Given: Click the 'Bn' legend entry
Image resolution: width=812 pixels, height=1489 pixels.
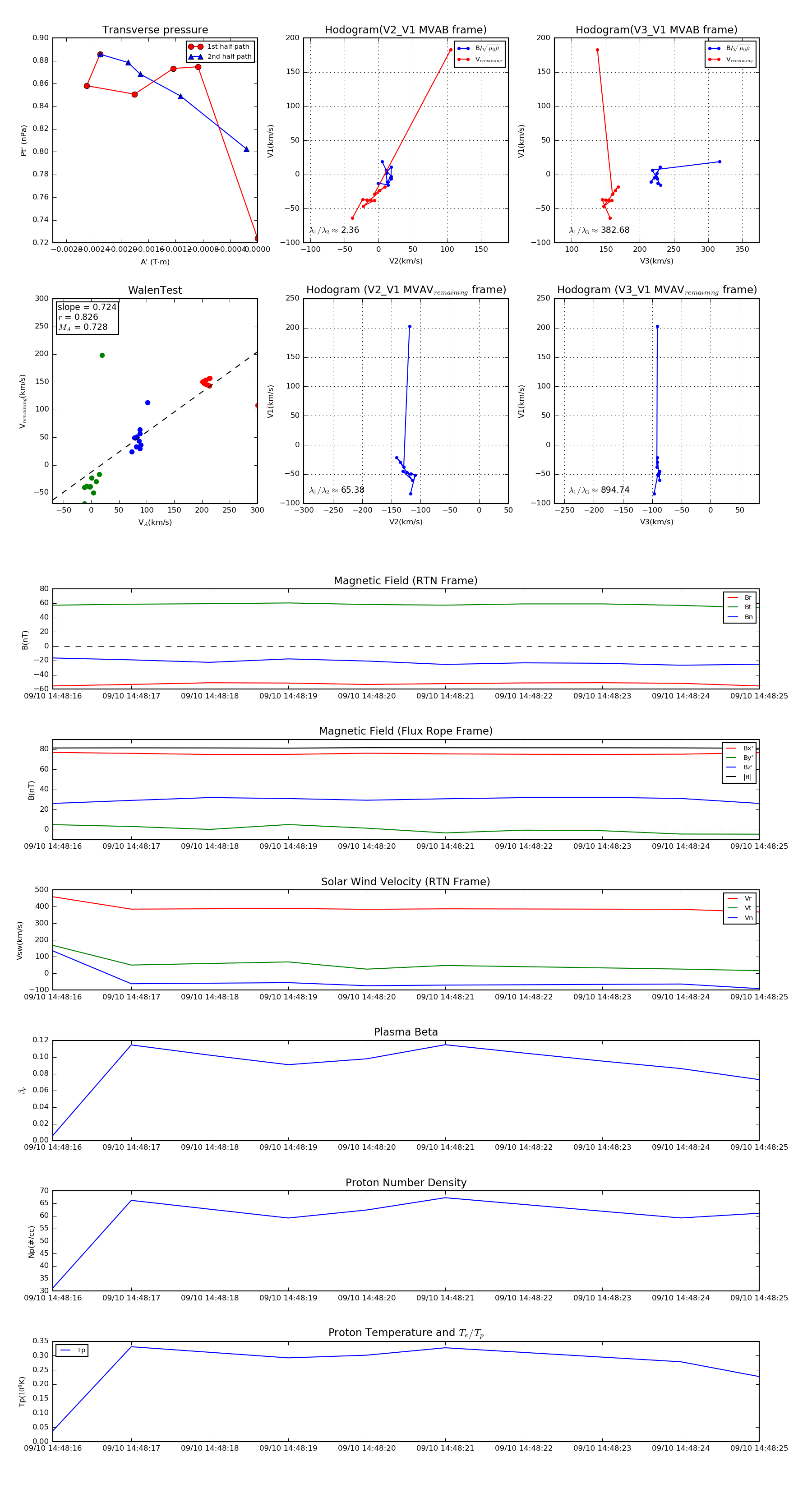Looking at the screenshot, I should (x=740, y=617).
